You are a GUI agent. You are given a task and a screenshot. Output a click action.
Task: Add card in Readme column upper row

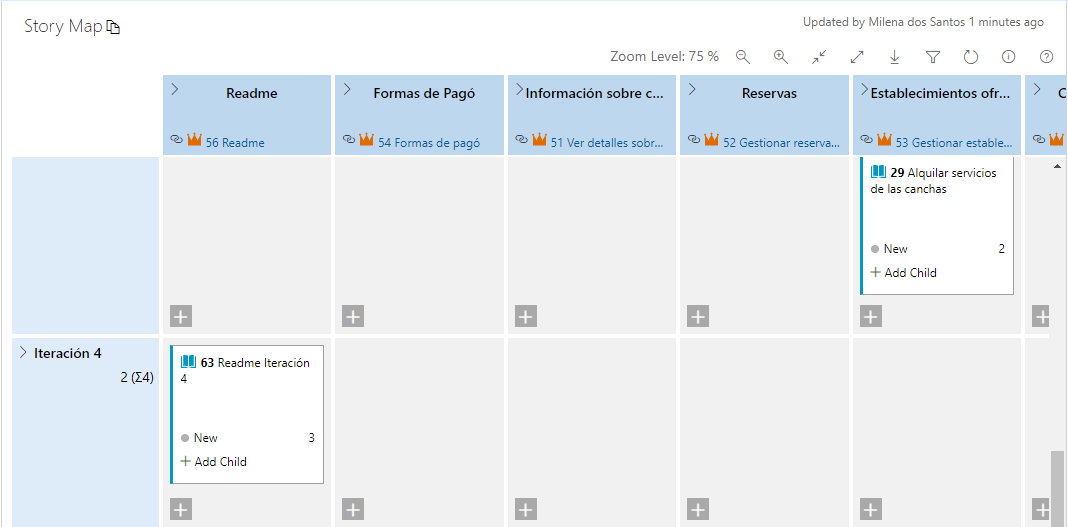pyautogui.click(x=180, y=317)
